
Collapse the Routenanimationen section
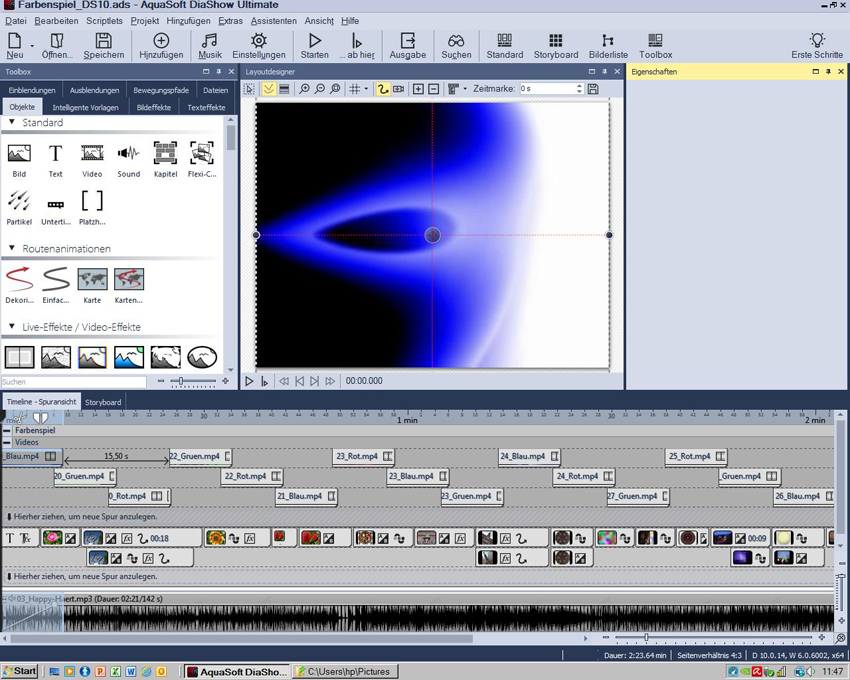(x=12, y=249)
